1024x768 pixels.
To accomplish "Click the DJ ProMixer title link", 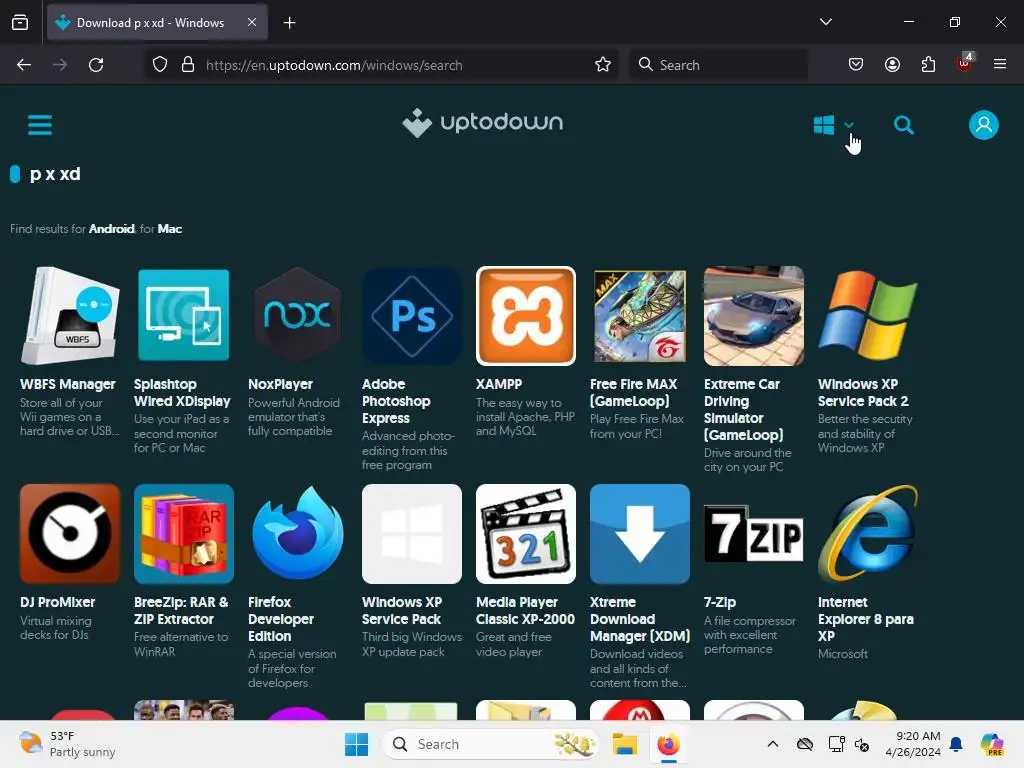I will (x=57, y=602).
